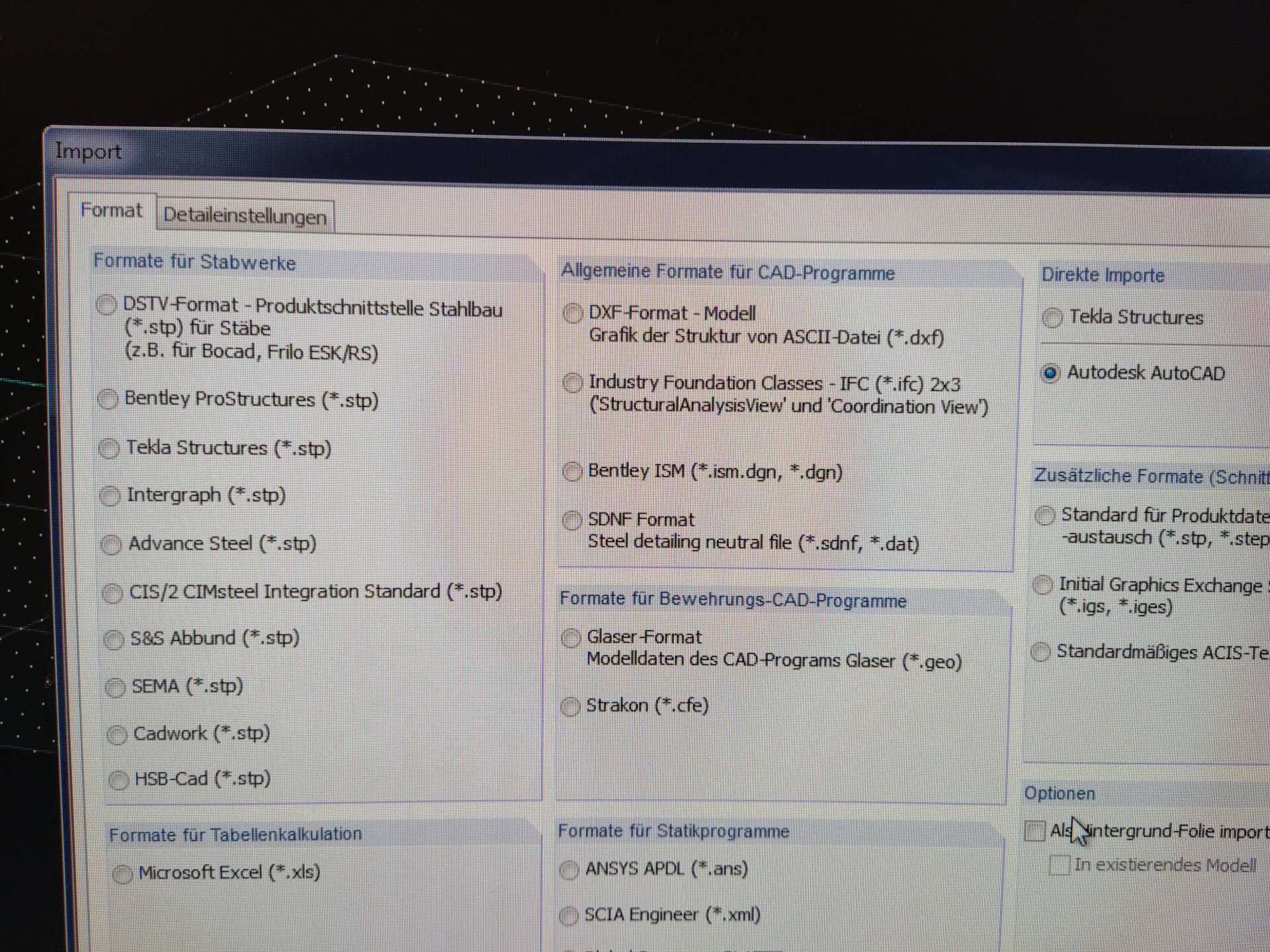Select Advance Steel (*.stp) format
1270x952 pixels.
coord(111,545)
